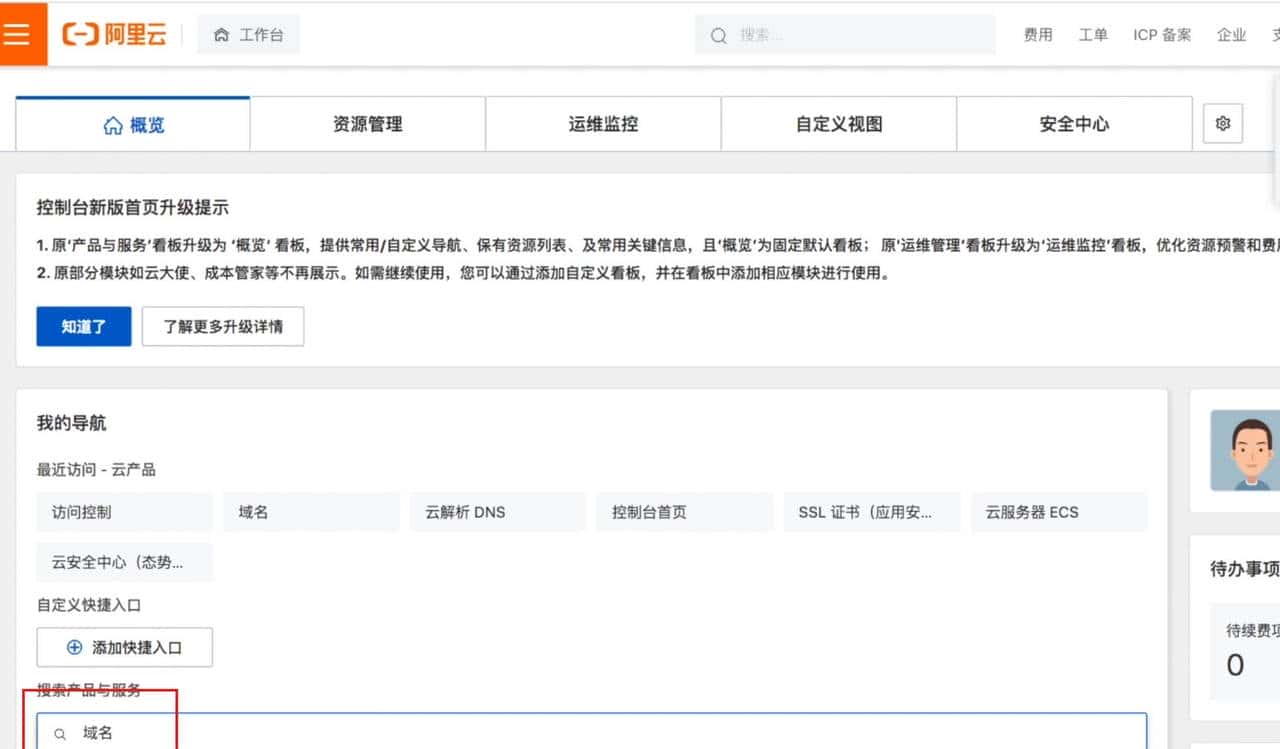
Task: Click the plus icon on 添加快捷入口
Action: (74, 647)
